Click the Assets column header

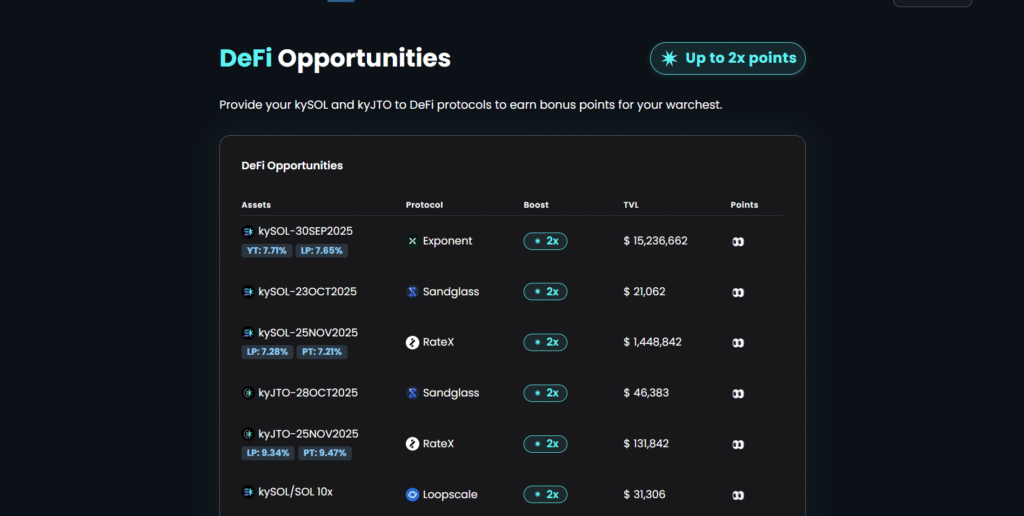(x=256, y=205)
